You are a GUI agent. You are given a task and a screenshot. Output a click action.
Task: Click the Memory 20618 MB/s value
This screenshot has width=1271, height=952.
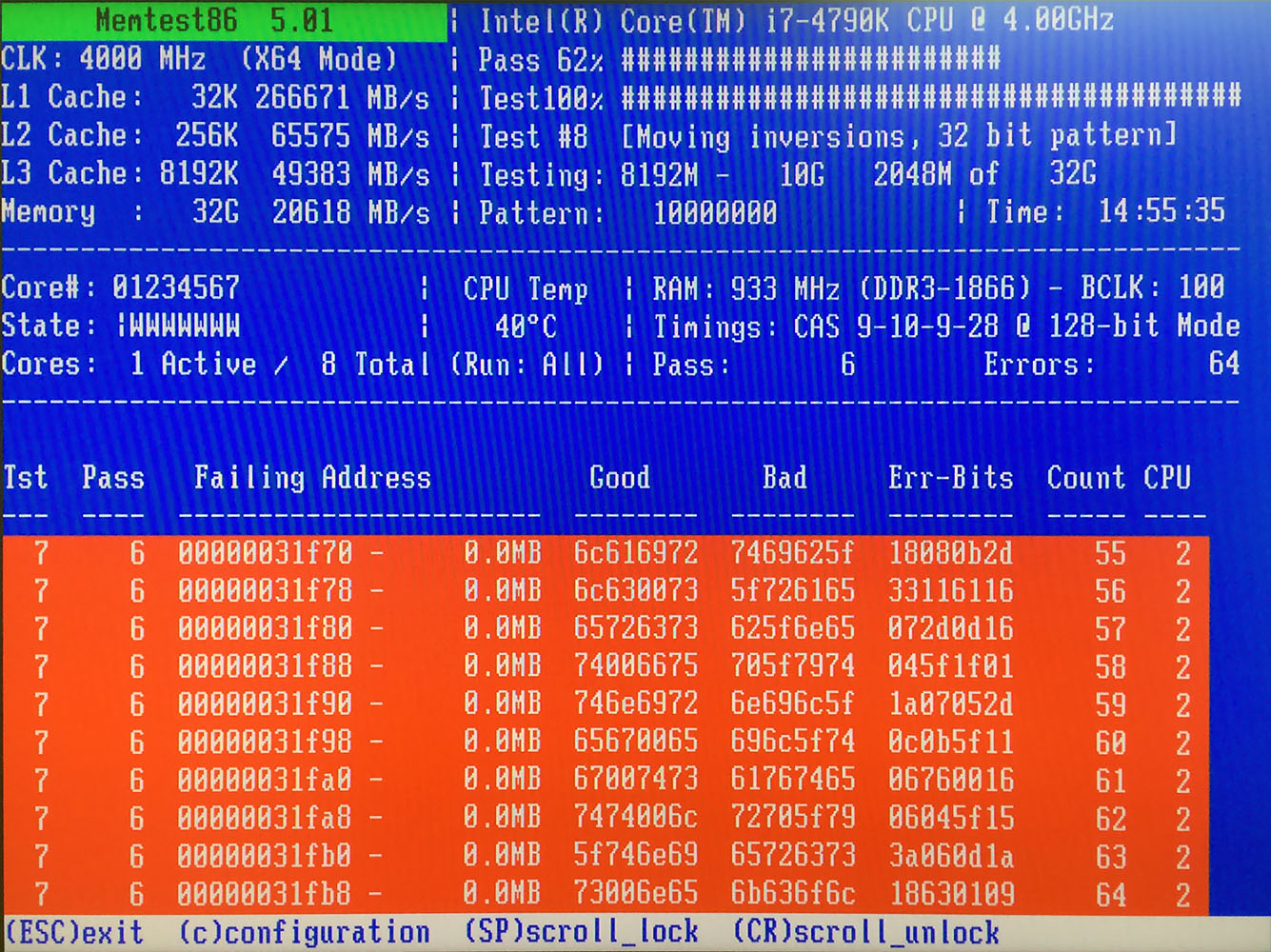tap(350, 211)
